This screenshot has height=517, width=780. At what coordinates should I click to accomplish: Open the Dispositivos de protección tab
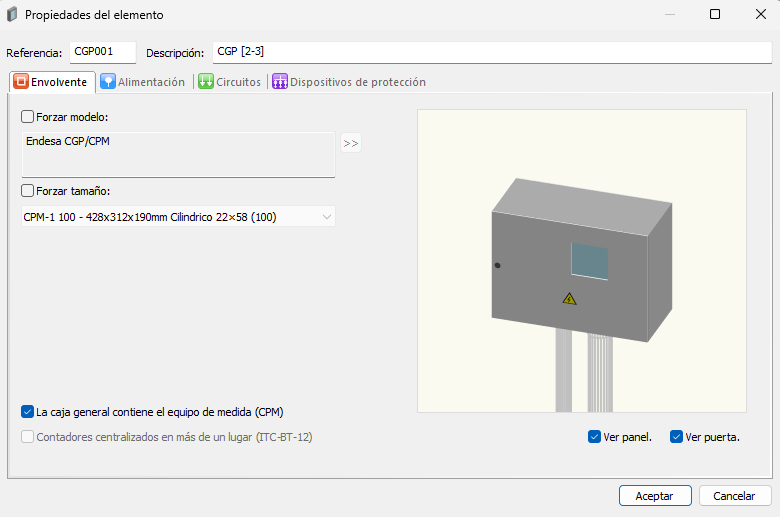coord(349,82)
